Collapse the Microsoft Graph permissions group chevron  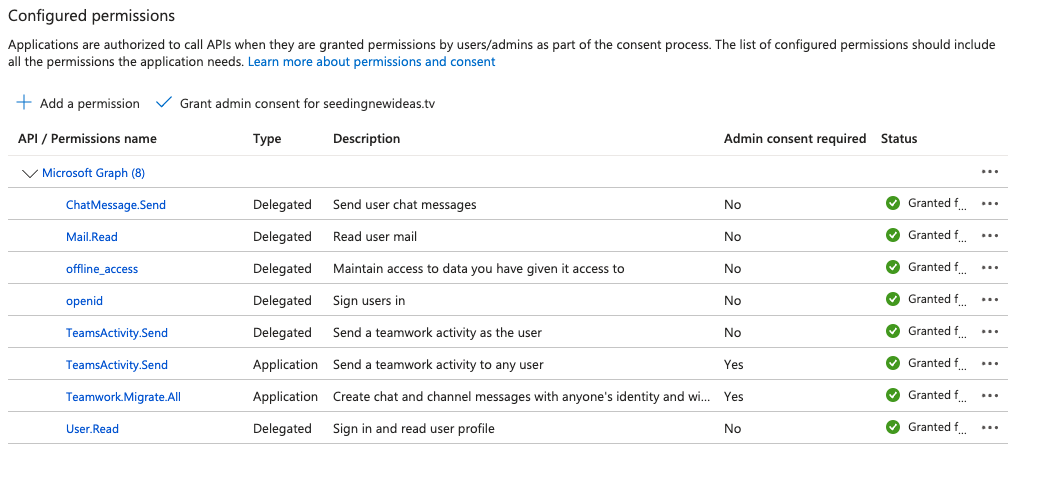tap(29, 173)
